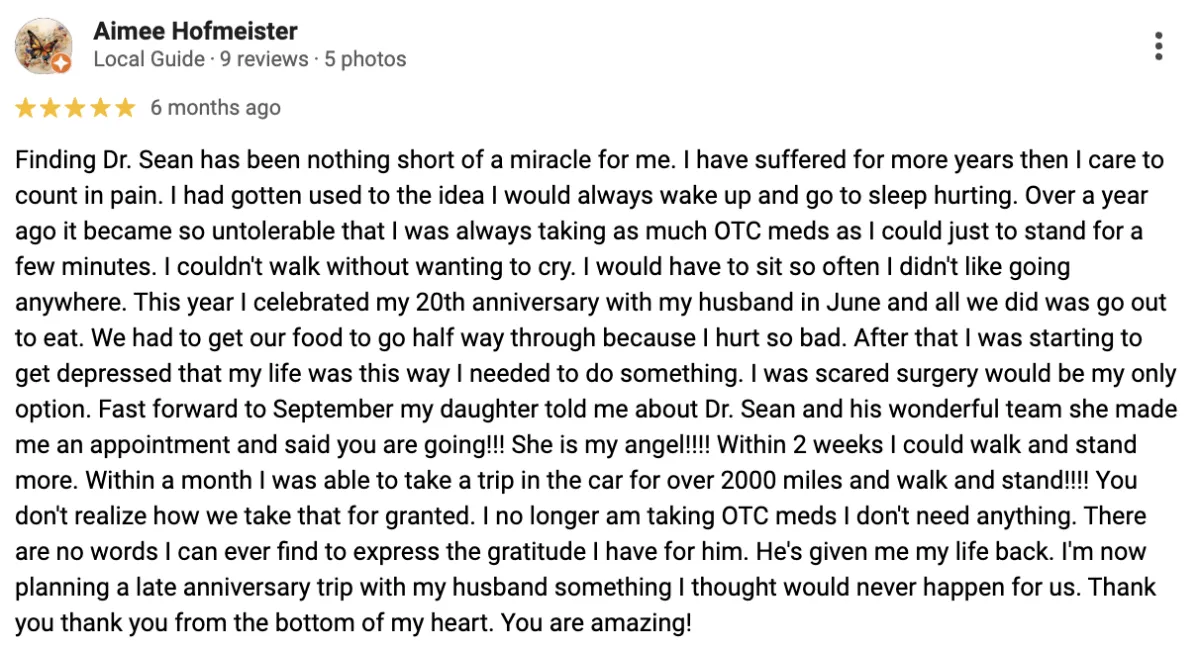Open reviewer name Aimee Hofmeister
This screenshot has width=1200, height=649.
coord(195,31)
